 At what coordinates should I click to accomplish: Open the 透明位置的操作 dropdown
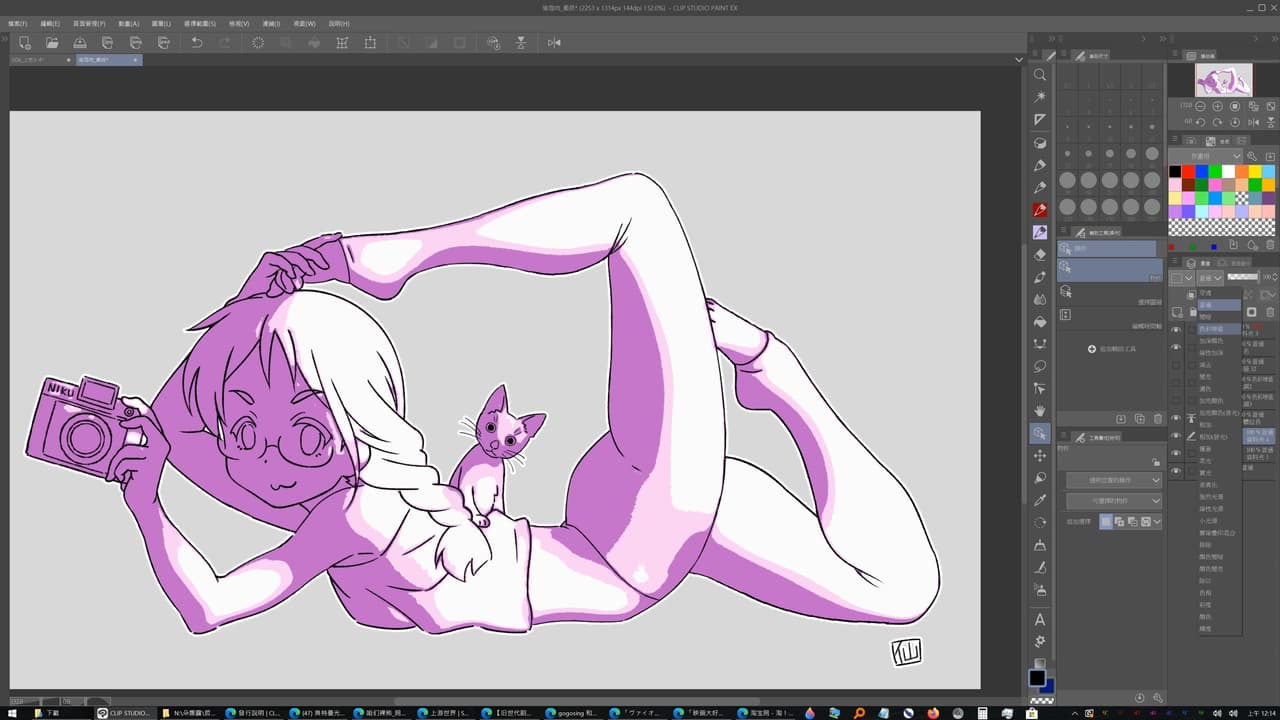pos(1114,481)
